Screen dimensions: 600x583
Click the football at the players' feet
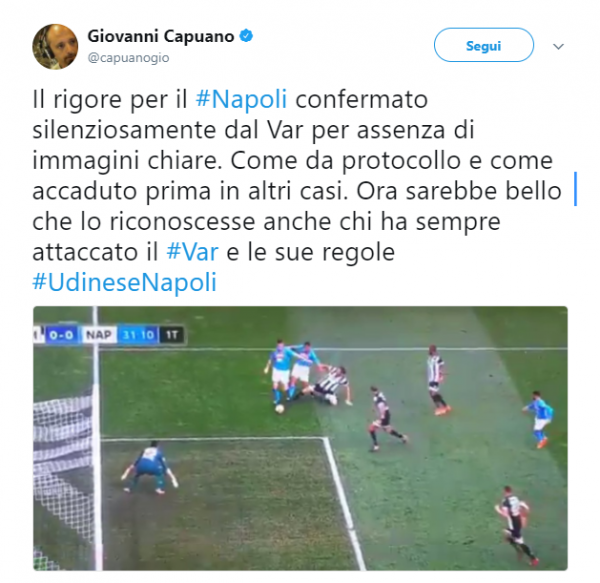280,409
